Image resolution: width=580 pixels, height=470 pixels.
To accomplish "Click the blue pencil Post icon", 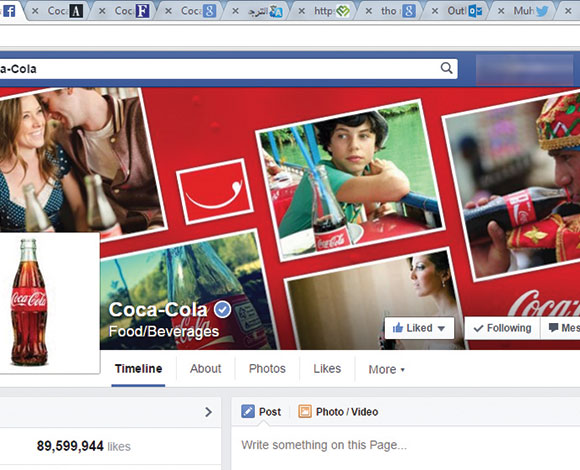I will point(248,412).
